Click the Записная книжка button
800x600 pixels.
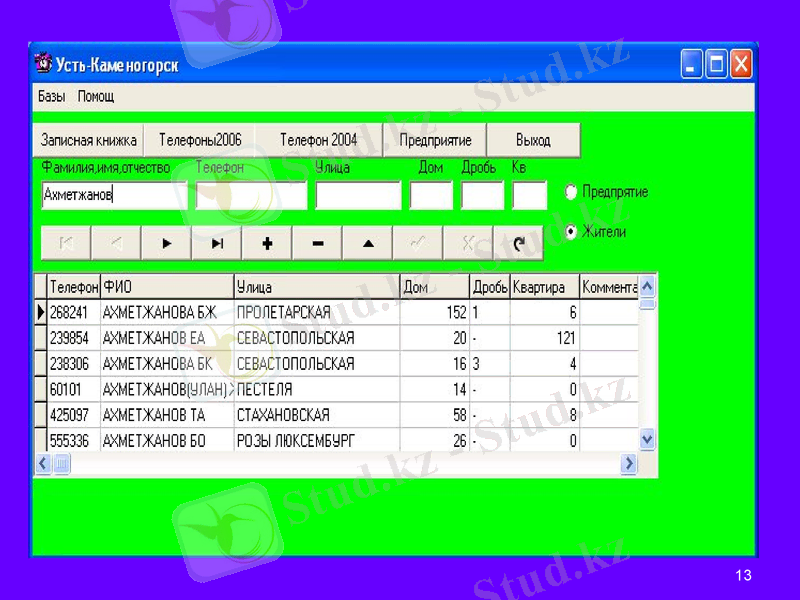pos(89,141)
